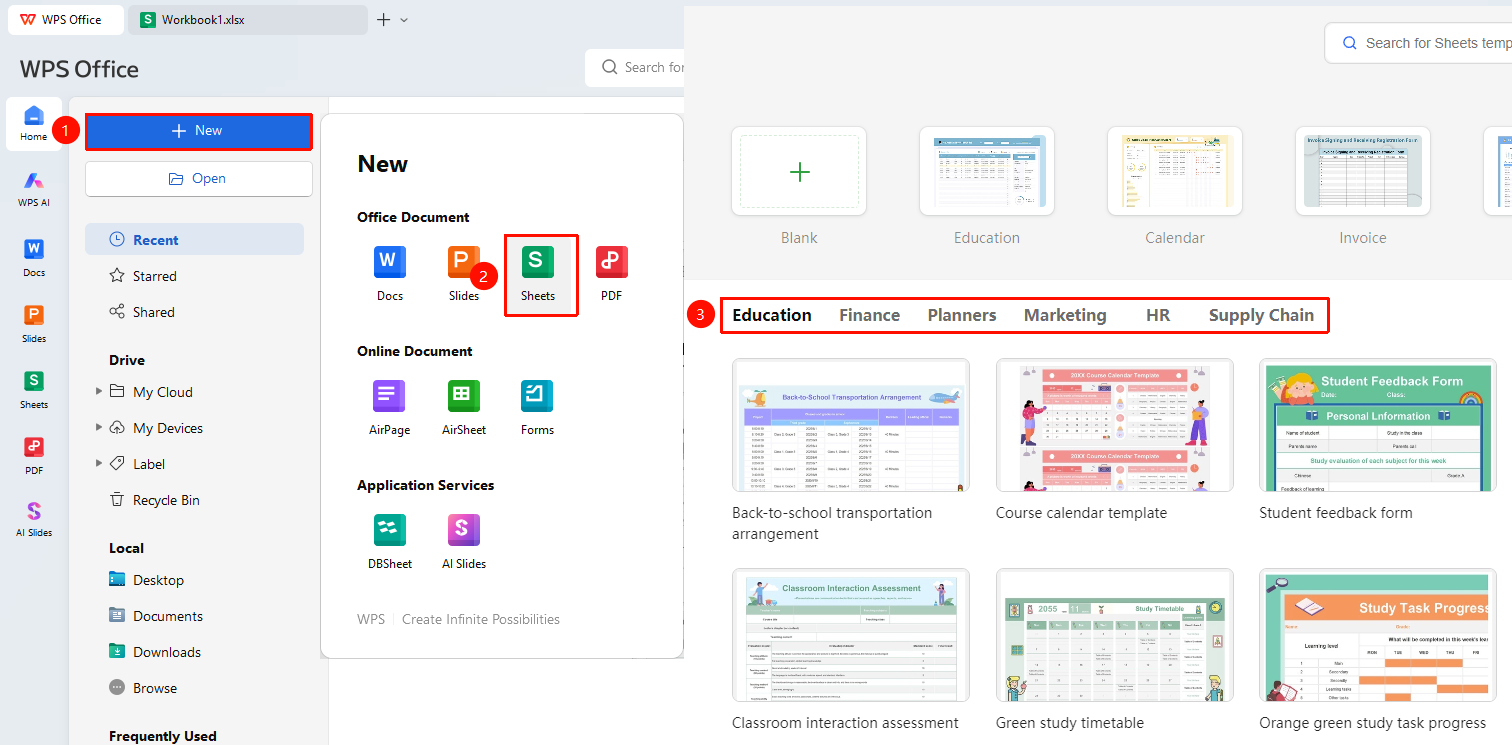Click the Search for Sheets templates field
Screen dimensions: 1512x745
[x=1419, y=43]
